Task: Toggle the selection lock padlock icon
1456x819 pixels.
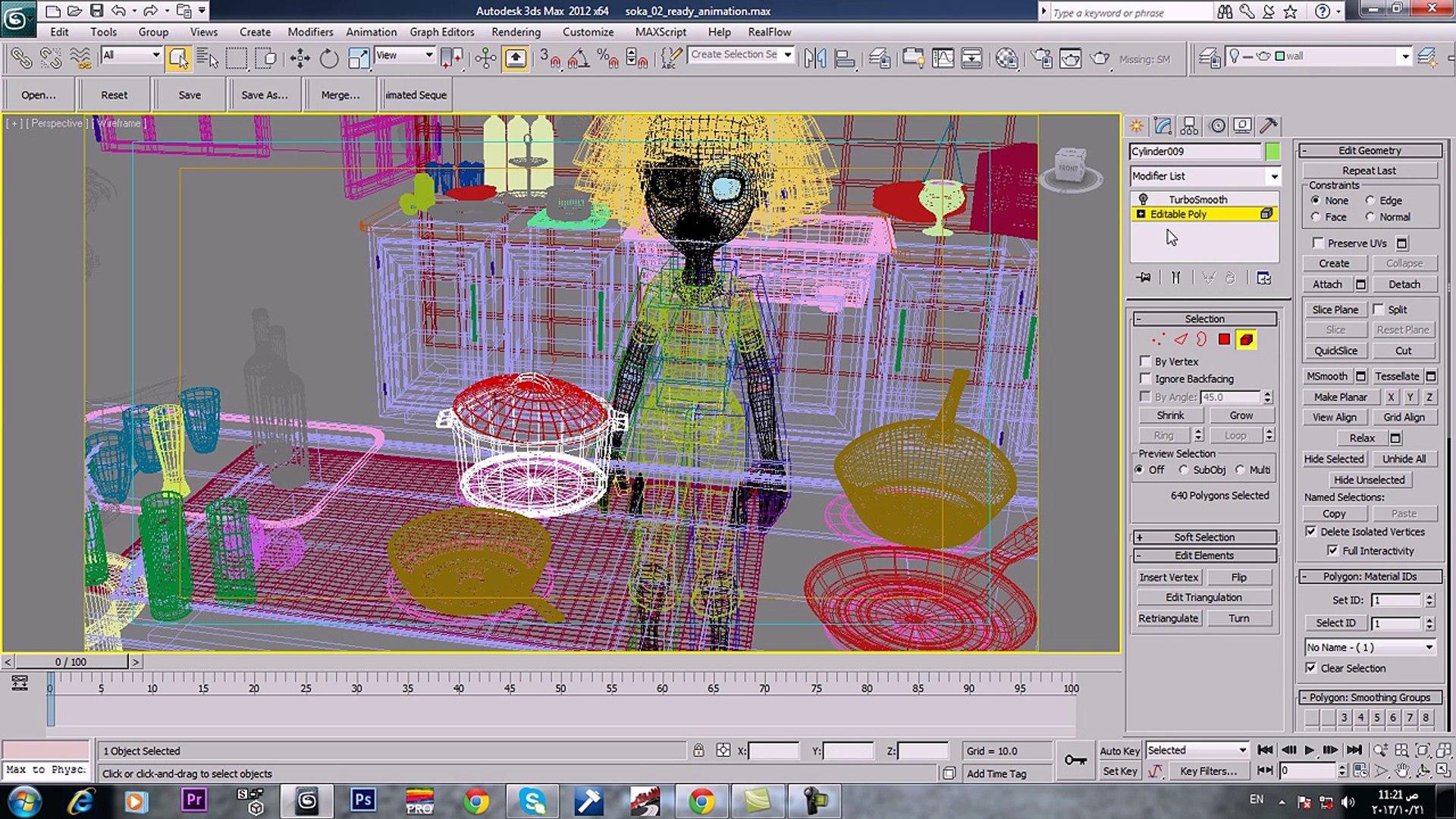Action: point(698,751)
